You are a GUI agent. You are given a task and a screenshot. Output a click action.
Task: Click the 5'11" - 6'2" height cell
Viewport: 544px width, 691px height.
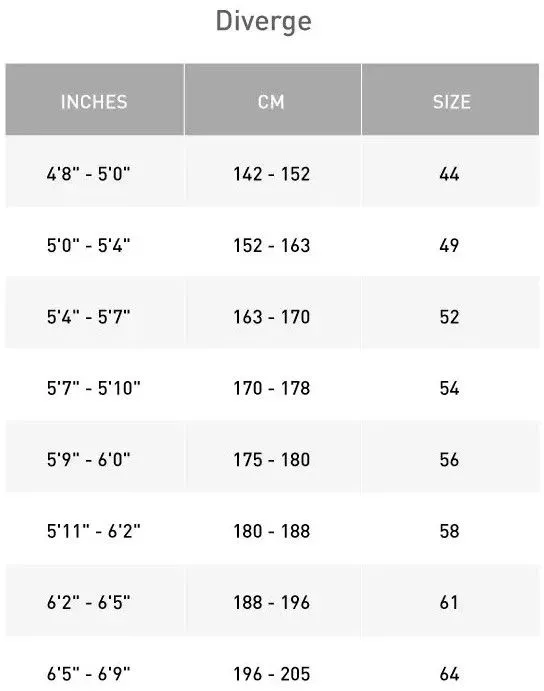pos(94,531)
